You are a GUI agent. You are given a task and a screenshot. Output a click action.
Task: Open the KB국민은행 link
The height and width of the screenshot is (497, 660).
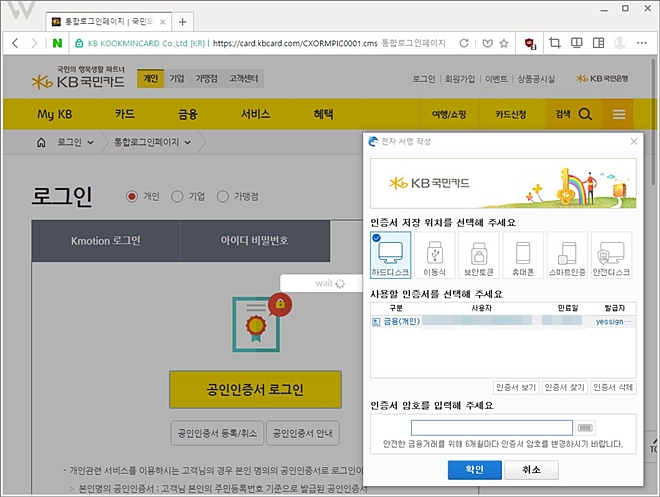602,78
